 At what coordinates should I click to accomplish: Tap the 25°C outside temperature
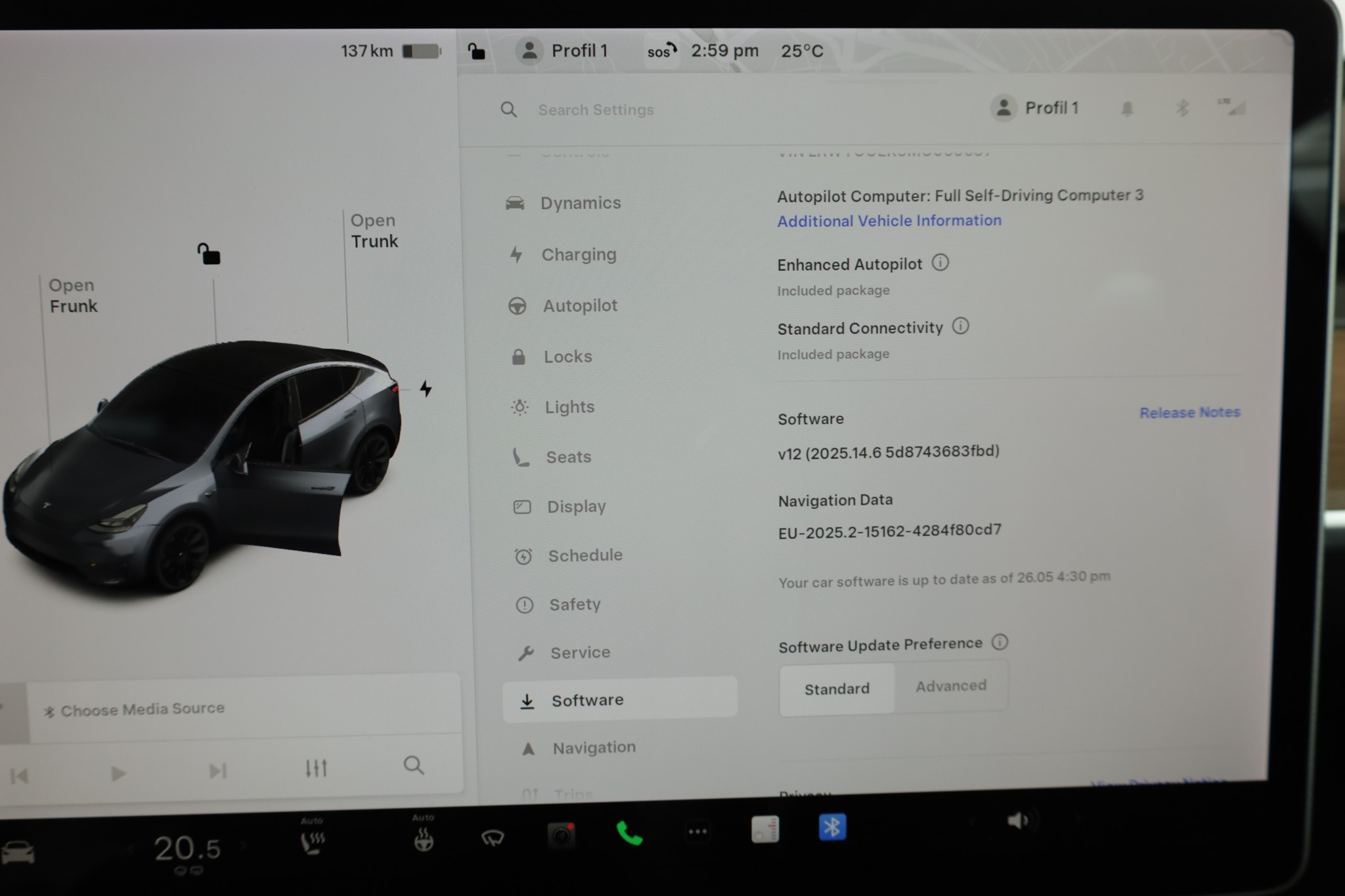pos(802,51)
